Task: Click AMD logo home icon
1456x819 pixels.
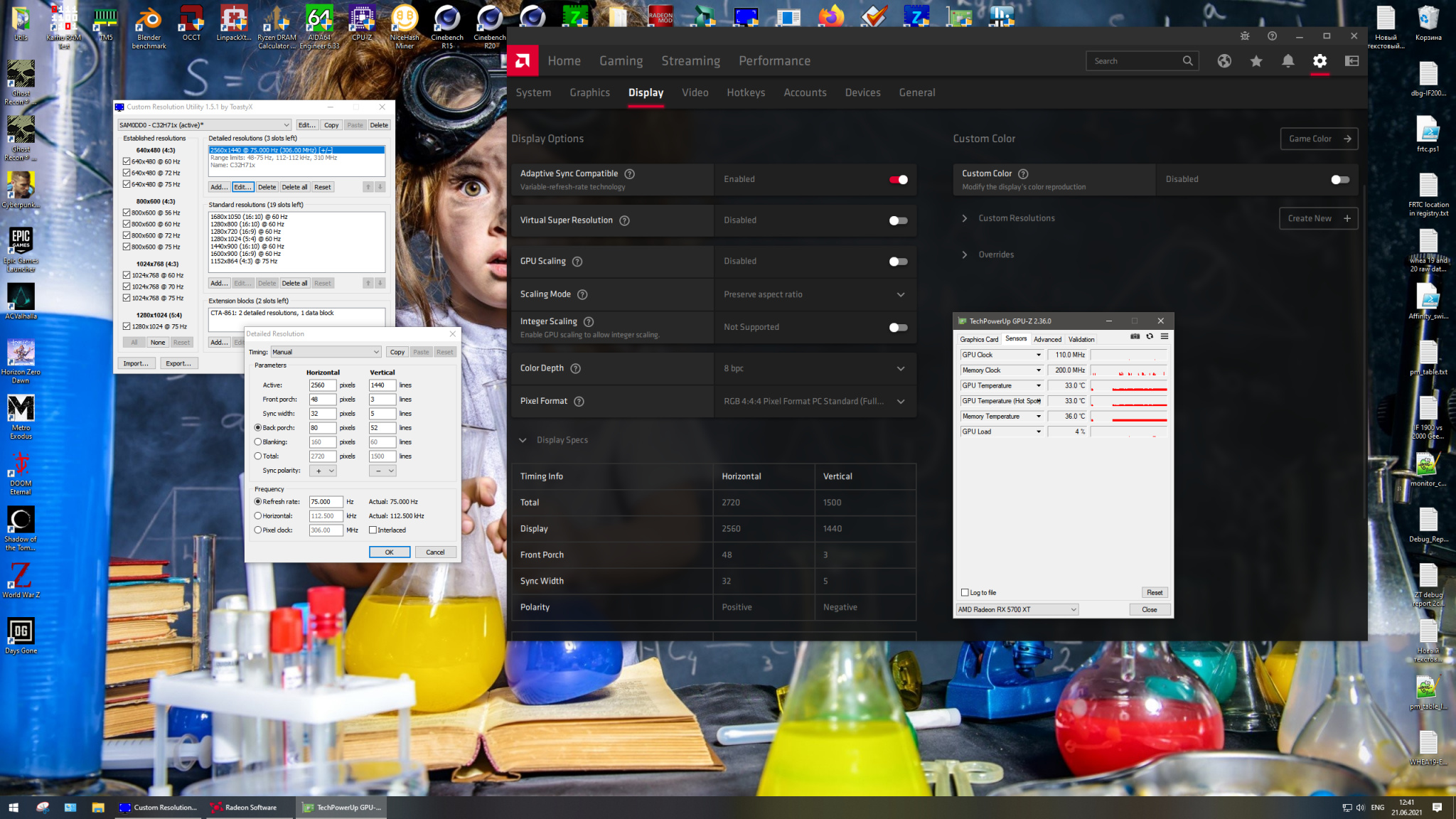Action: [523, 61]
